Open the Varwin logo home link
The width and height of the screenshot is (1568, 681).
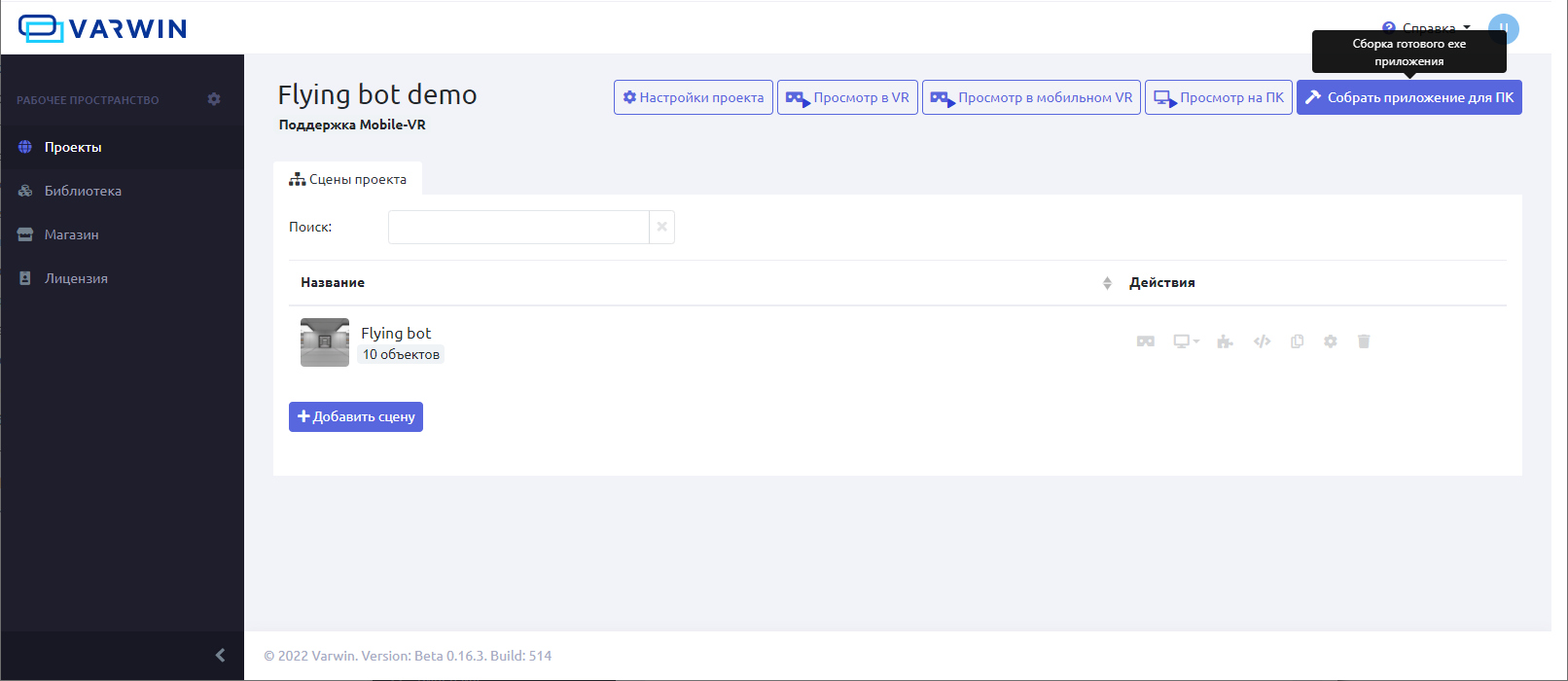point(103,28)
